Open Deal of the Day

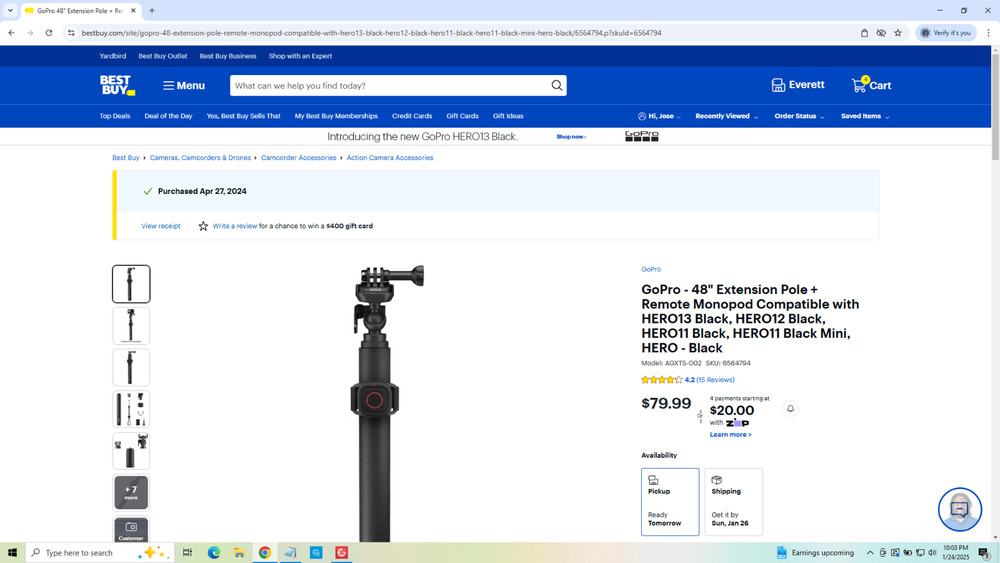[x=168, y=116]
